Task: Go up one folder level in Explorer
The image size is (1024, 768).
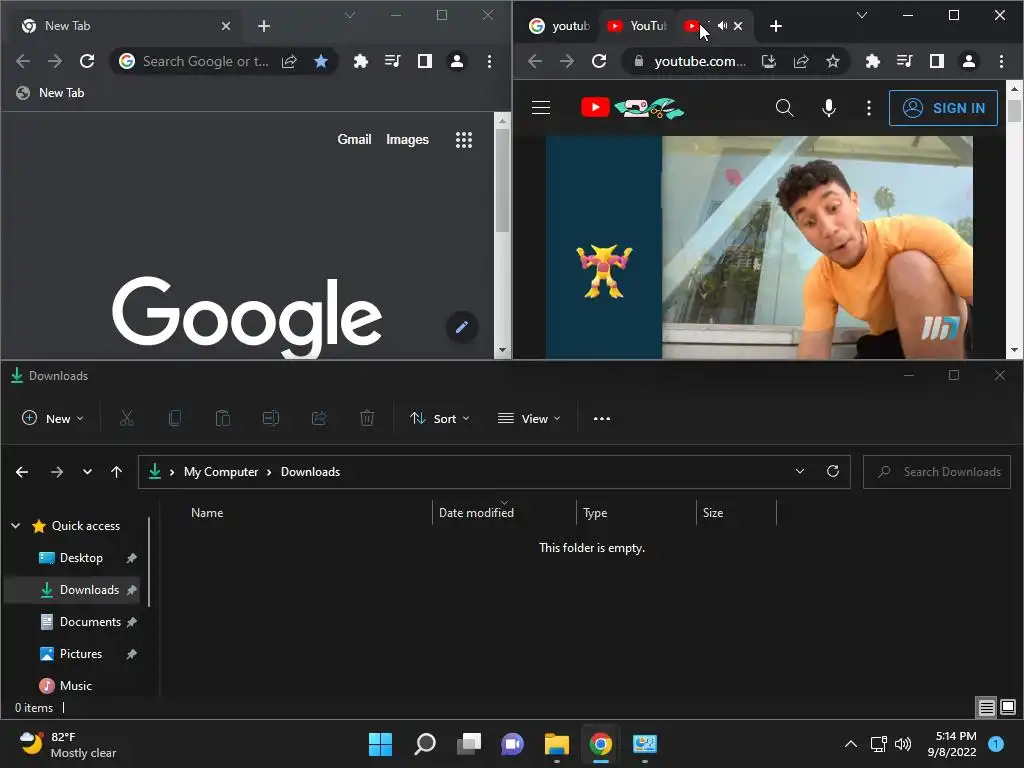Action: 116,472
